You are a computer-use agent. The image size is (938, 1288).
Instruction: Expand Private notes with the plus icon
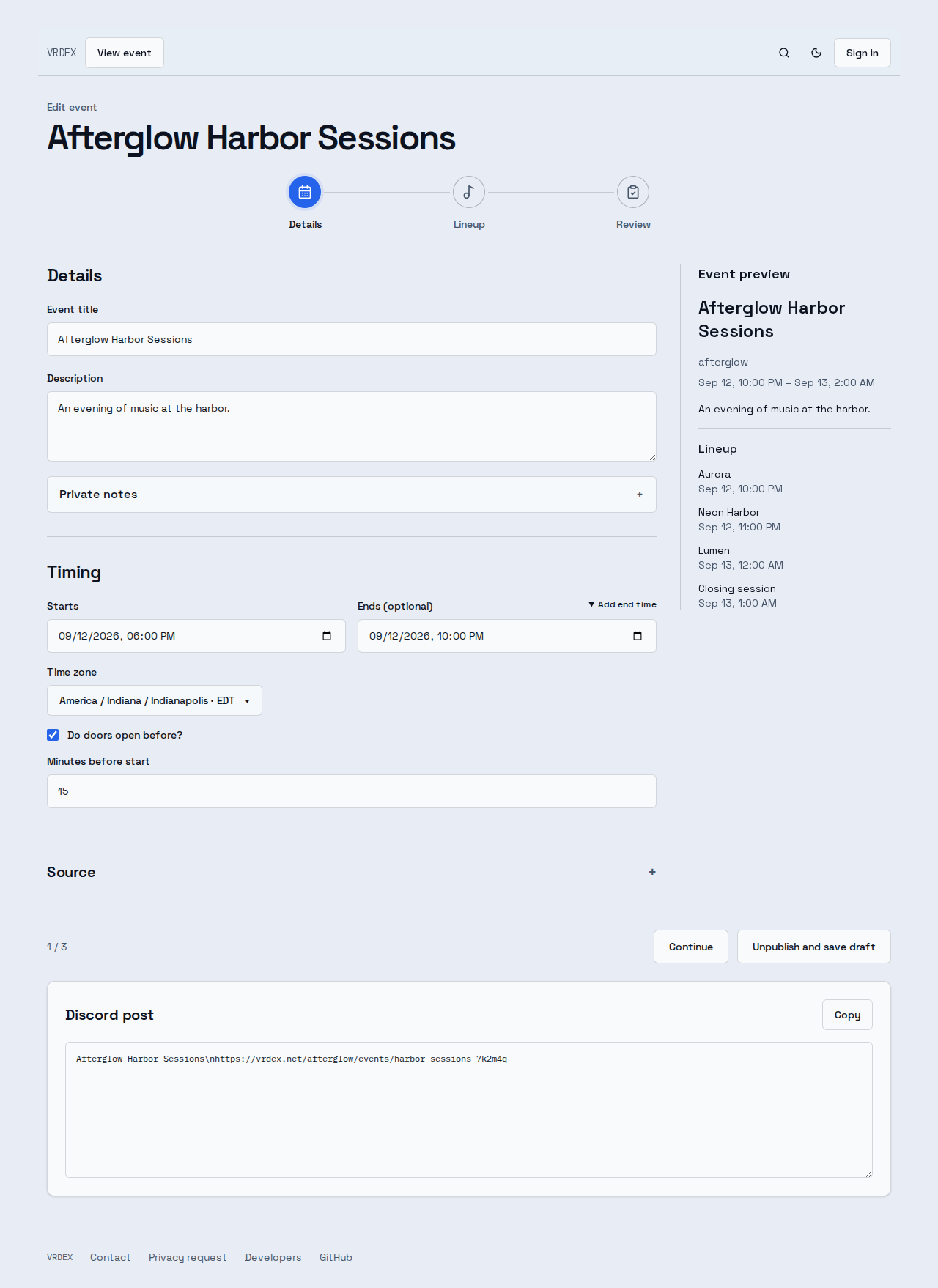coord(640,495)
